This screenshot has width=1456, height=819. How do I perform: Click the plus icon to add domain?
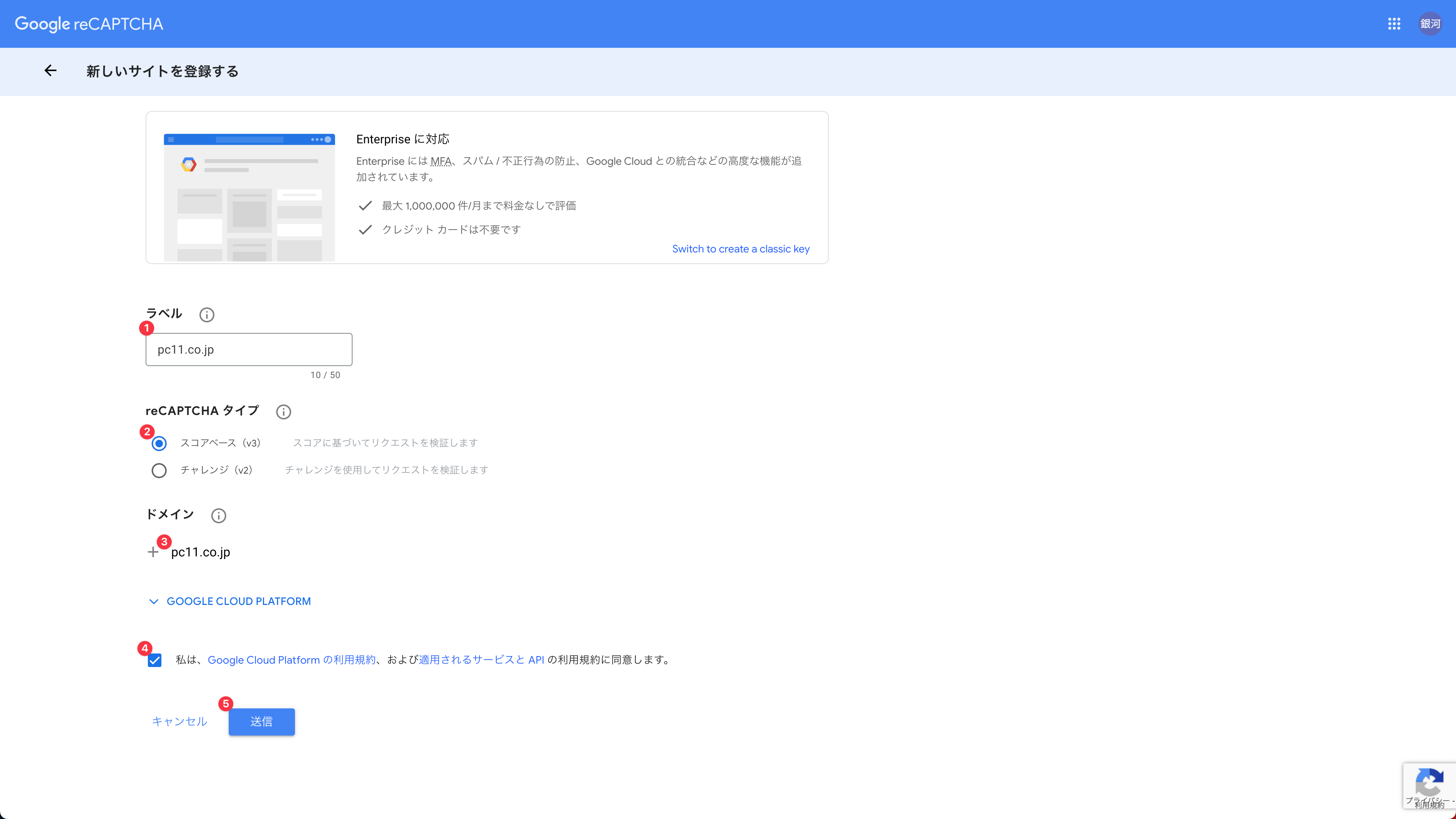[x=153, y=552]
